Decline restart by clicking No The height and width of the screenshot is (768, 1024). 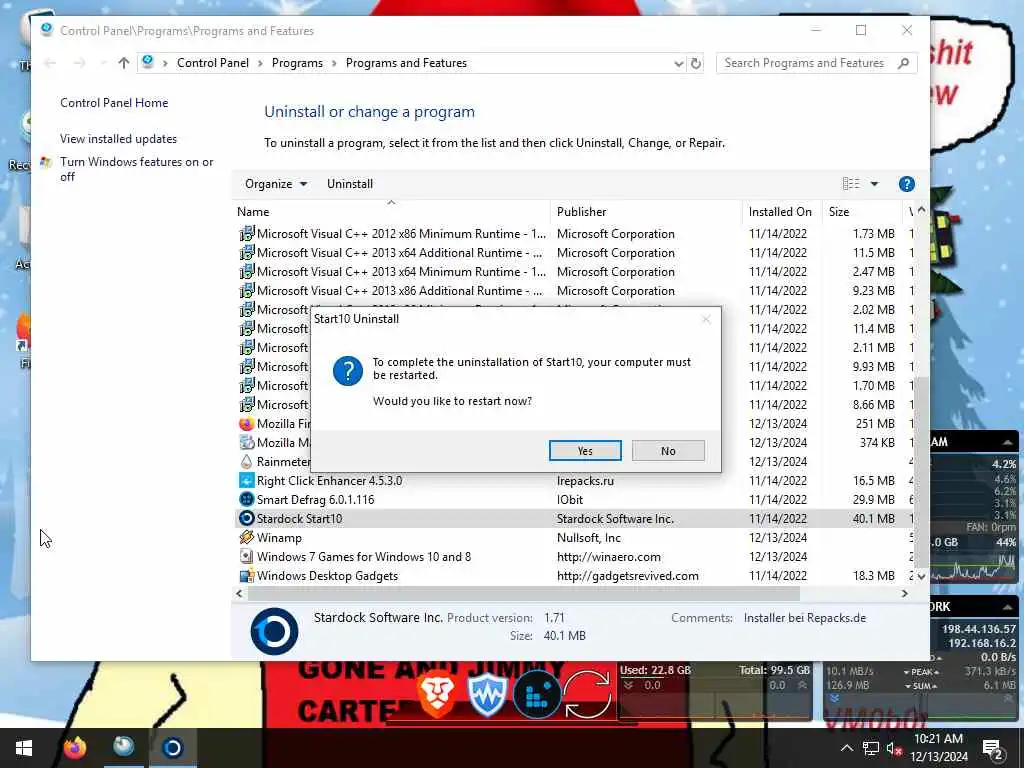[667, 451]
